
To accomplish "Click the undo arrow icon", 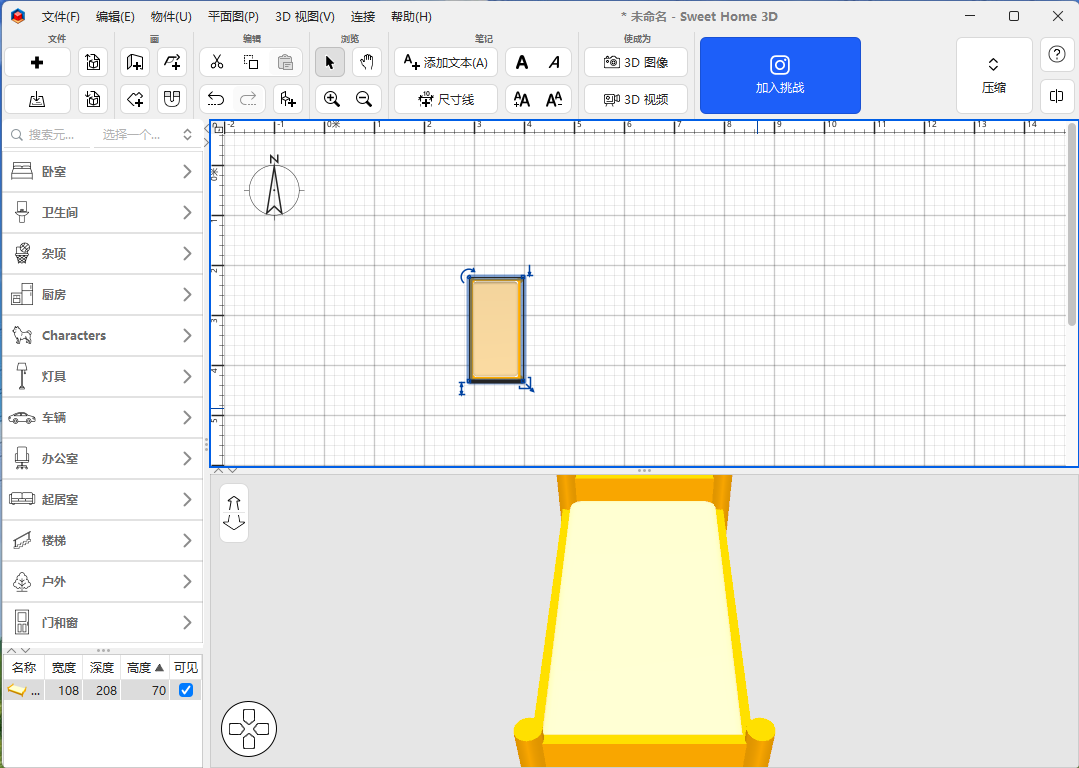I will click(216, 99).
